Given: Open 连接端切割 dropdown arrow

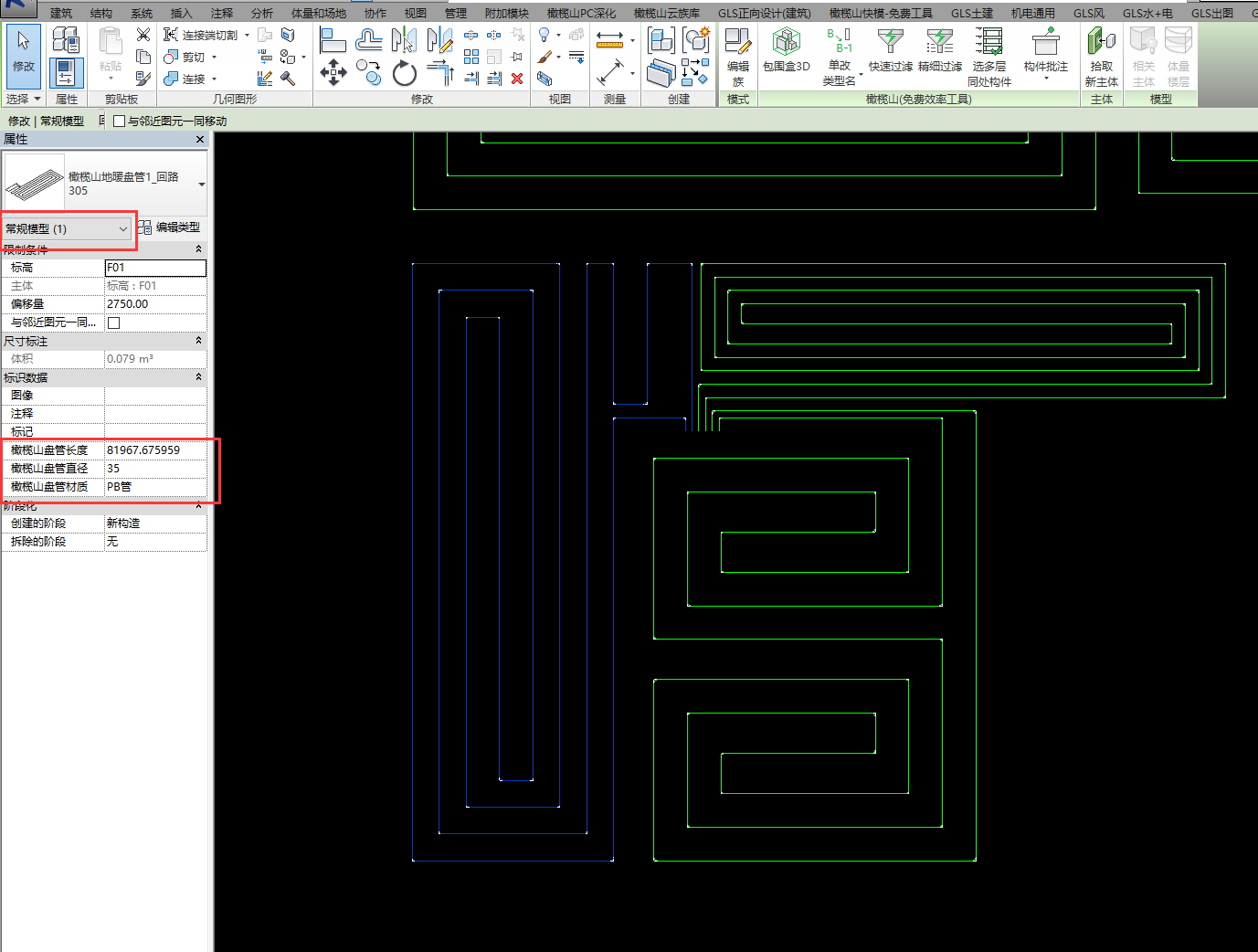Looking at the screenshot, I should pyautogui.click(x=247, y=35).
